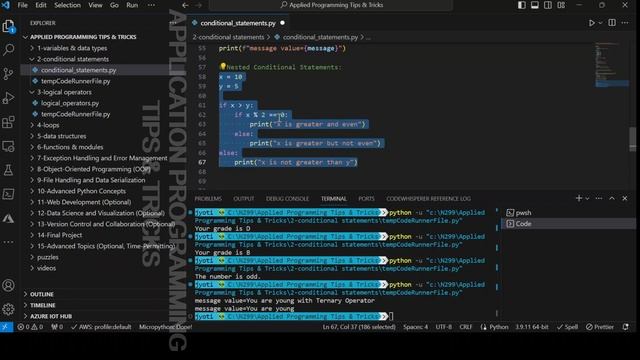Go back with the left arrow
Image resolution: width=640 pixels, height=360 pixels.
pyautogui.click(x=185, y=5)
